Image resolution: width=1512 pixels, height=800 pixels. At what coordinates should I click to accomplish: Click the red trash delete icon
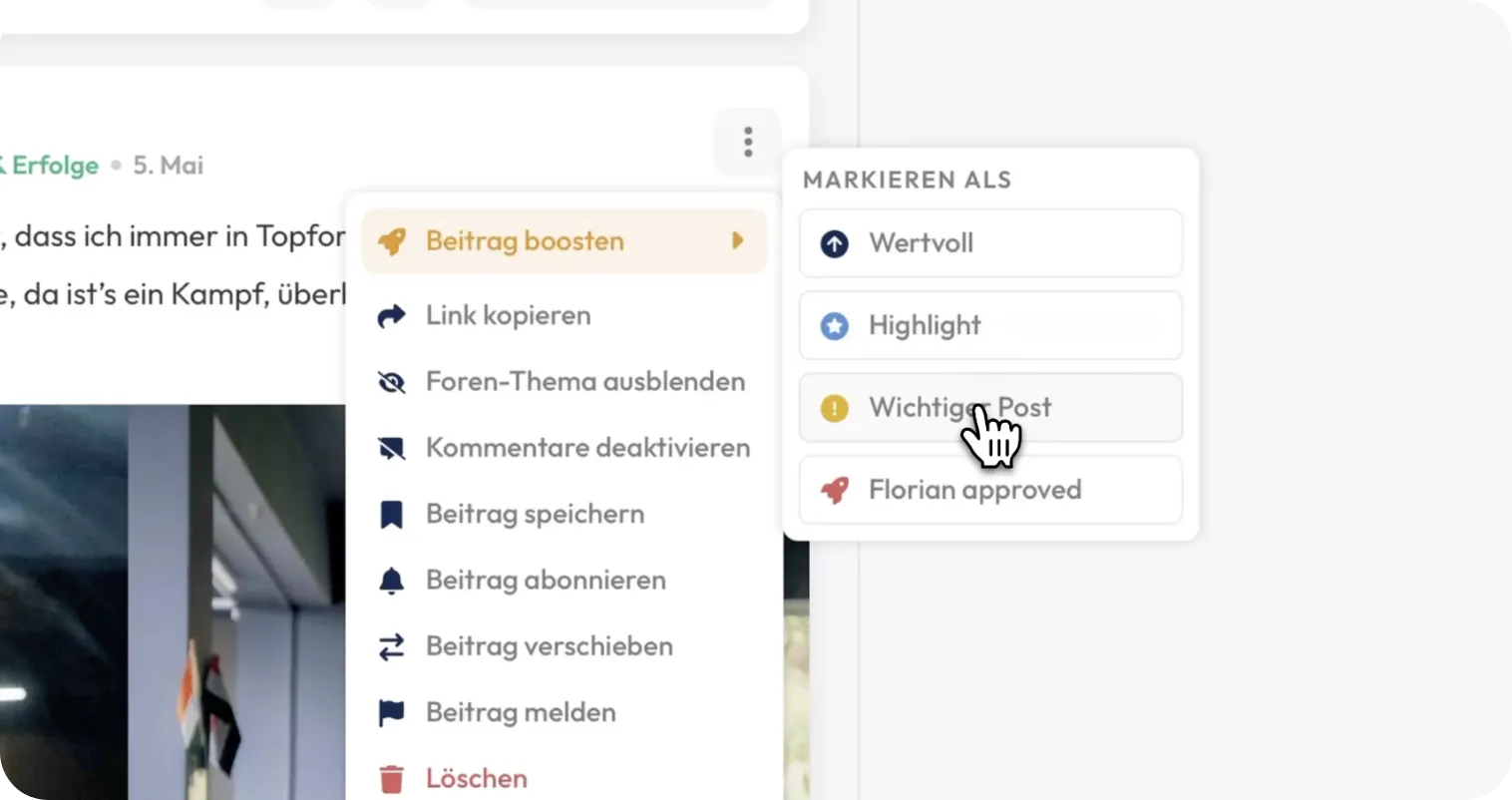392,779
